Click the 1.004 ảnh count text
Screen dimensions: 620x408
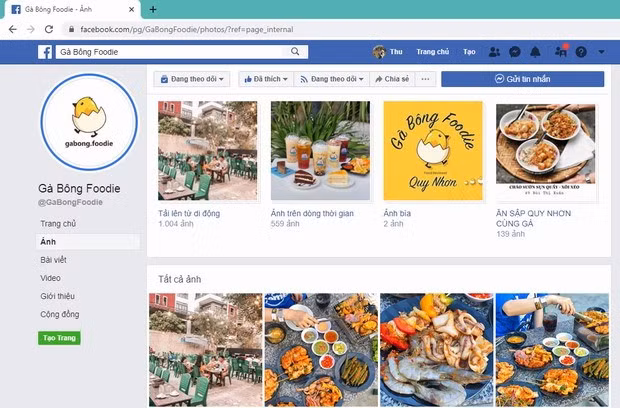(x=176, y=224)
